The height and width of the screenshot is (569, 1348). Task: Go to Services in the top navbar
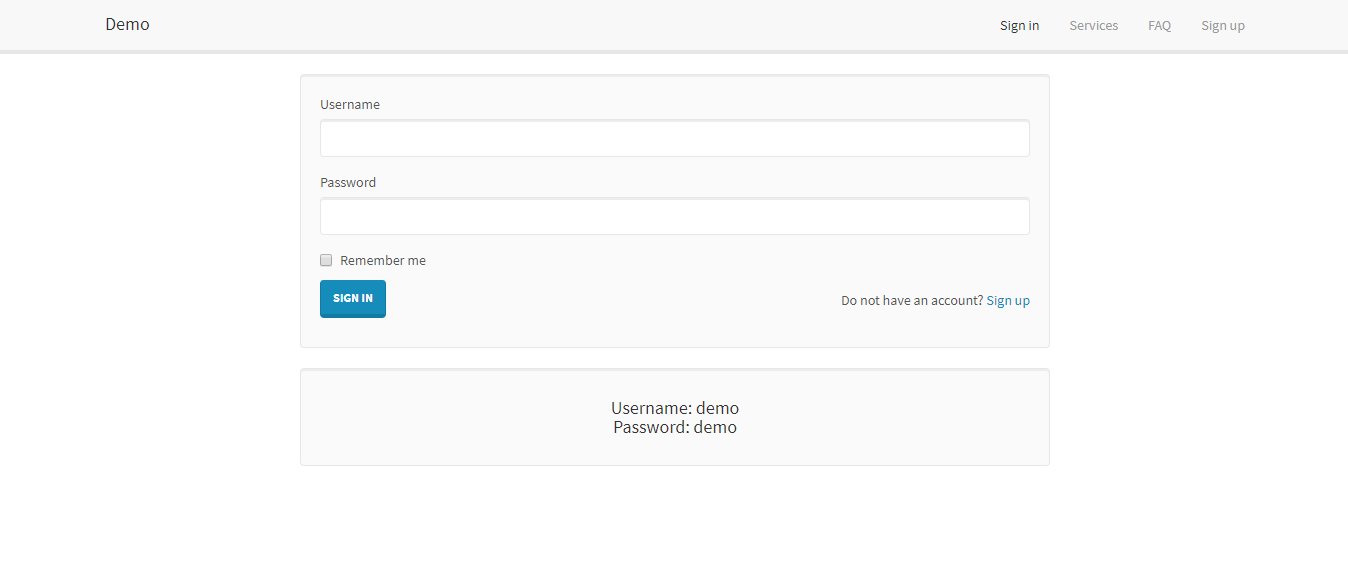(x=1093, y=26)
